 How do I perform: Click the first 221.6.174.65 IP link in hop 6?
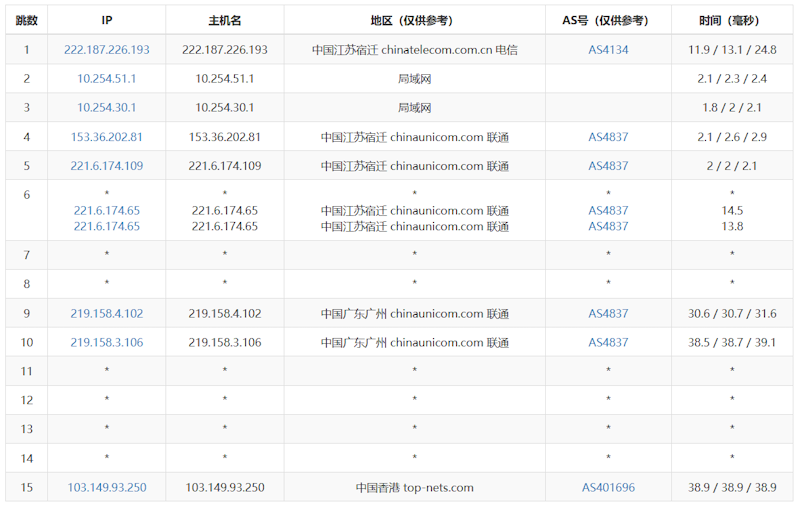coord(107,210)
